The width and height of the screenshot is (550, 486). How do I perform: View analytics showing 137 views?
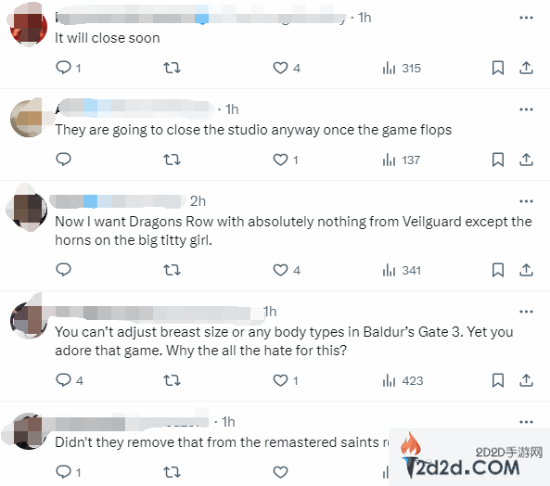pyautogui.click(x=401, y=160)
